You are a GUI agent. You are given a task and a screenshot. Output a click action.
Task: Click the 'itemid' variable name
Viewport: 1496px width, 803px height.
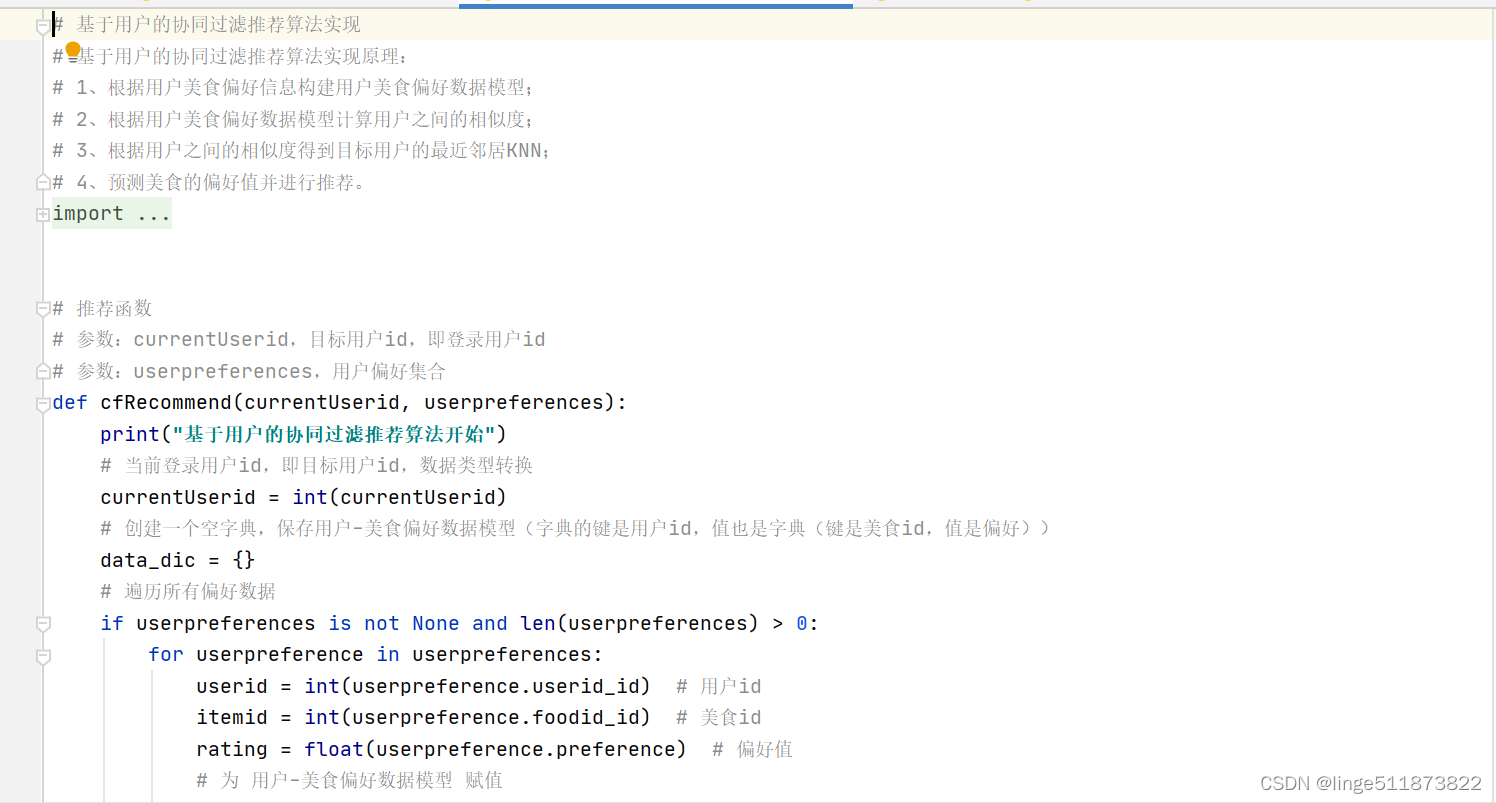[x=232, y=717]
